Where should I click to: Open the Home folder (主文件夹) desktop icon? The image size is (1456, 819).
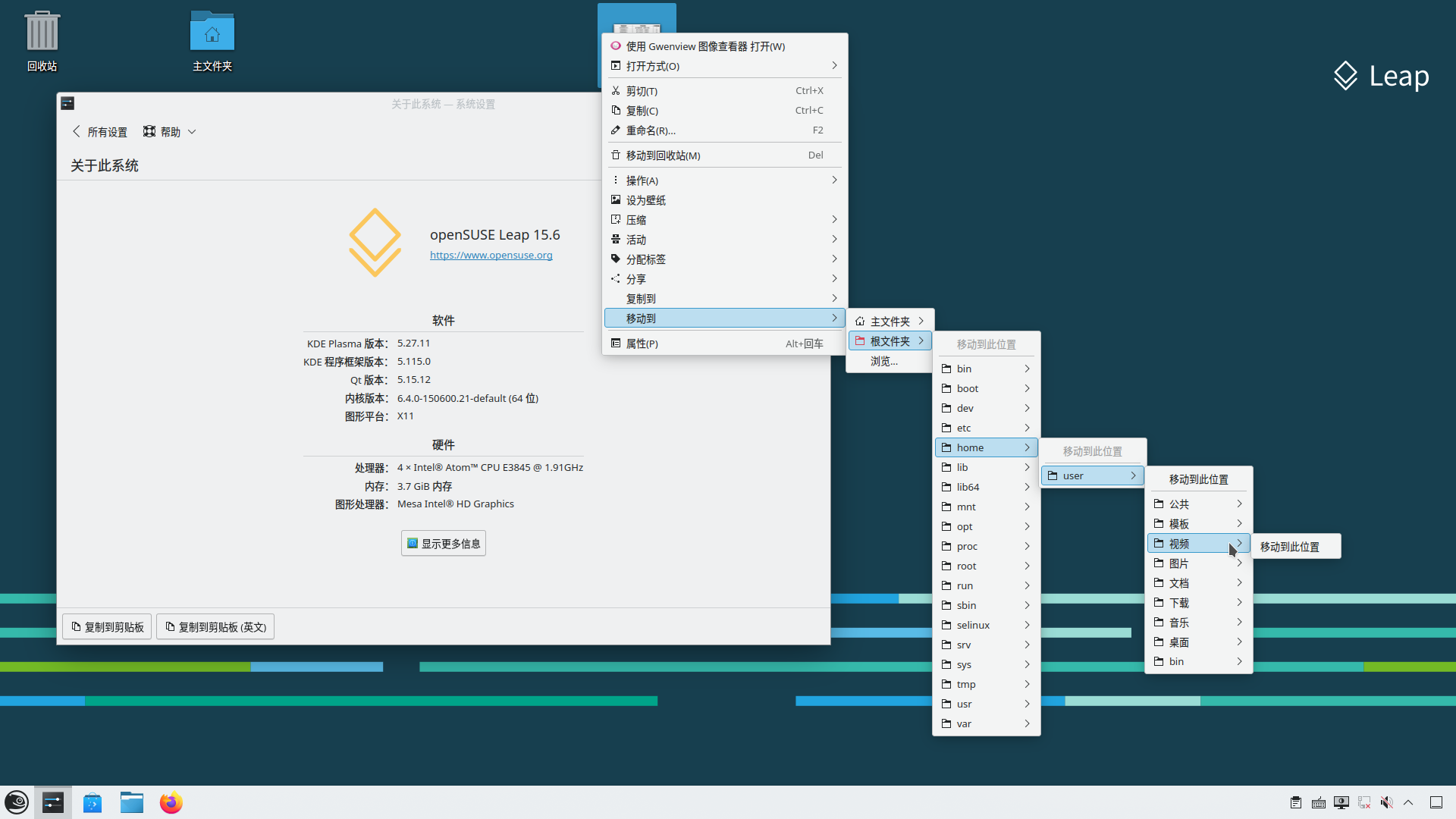212,42
